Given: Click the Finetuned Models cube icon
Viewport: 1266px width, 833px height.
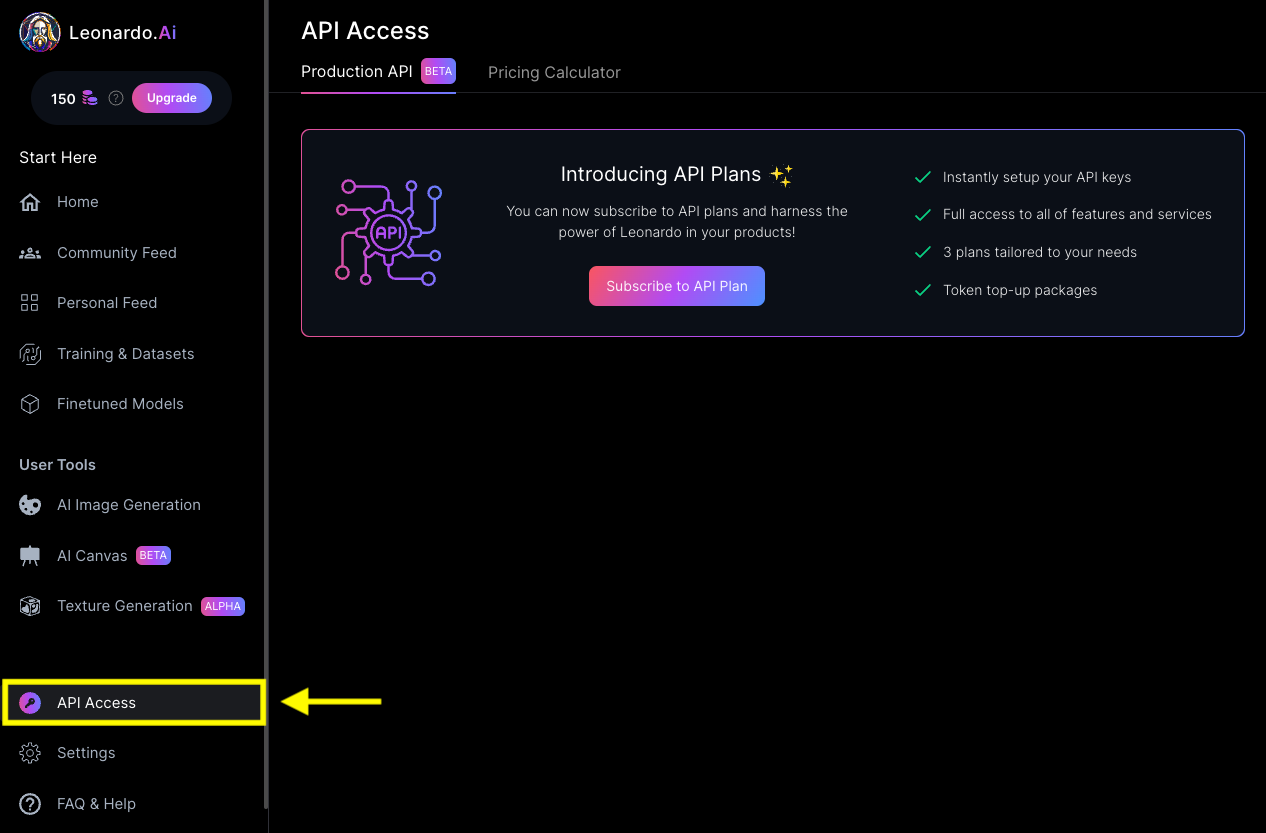Looking at the screenshot, I should (x=30, y=404).
